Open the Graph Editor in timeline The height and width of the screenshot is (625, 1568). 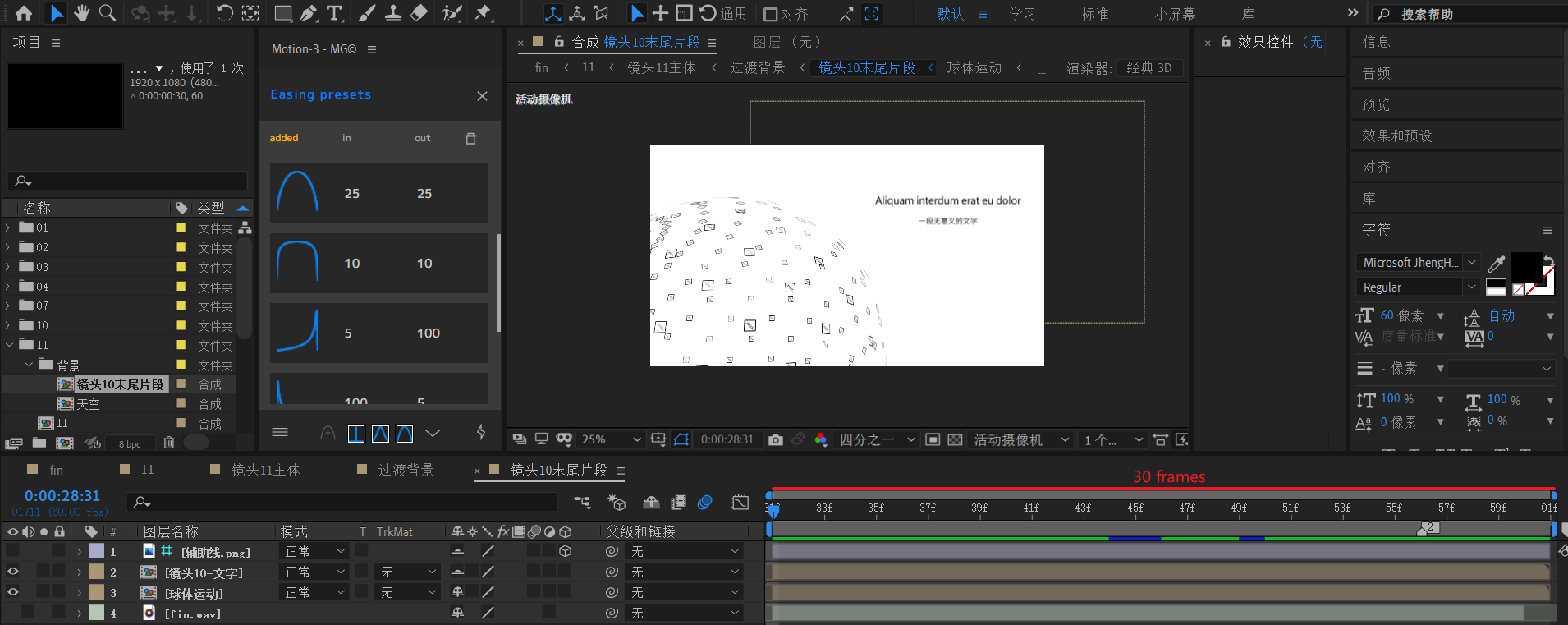click(740, 502)
